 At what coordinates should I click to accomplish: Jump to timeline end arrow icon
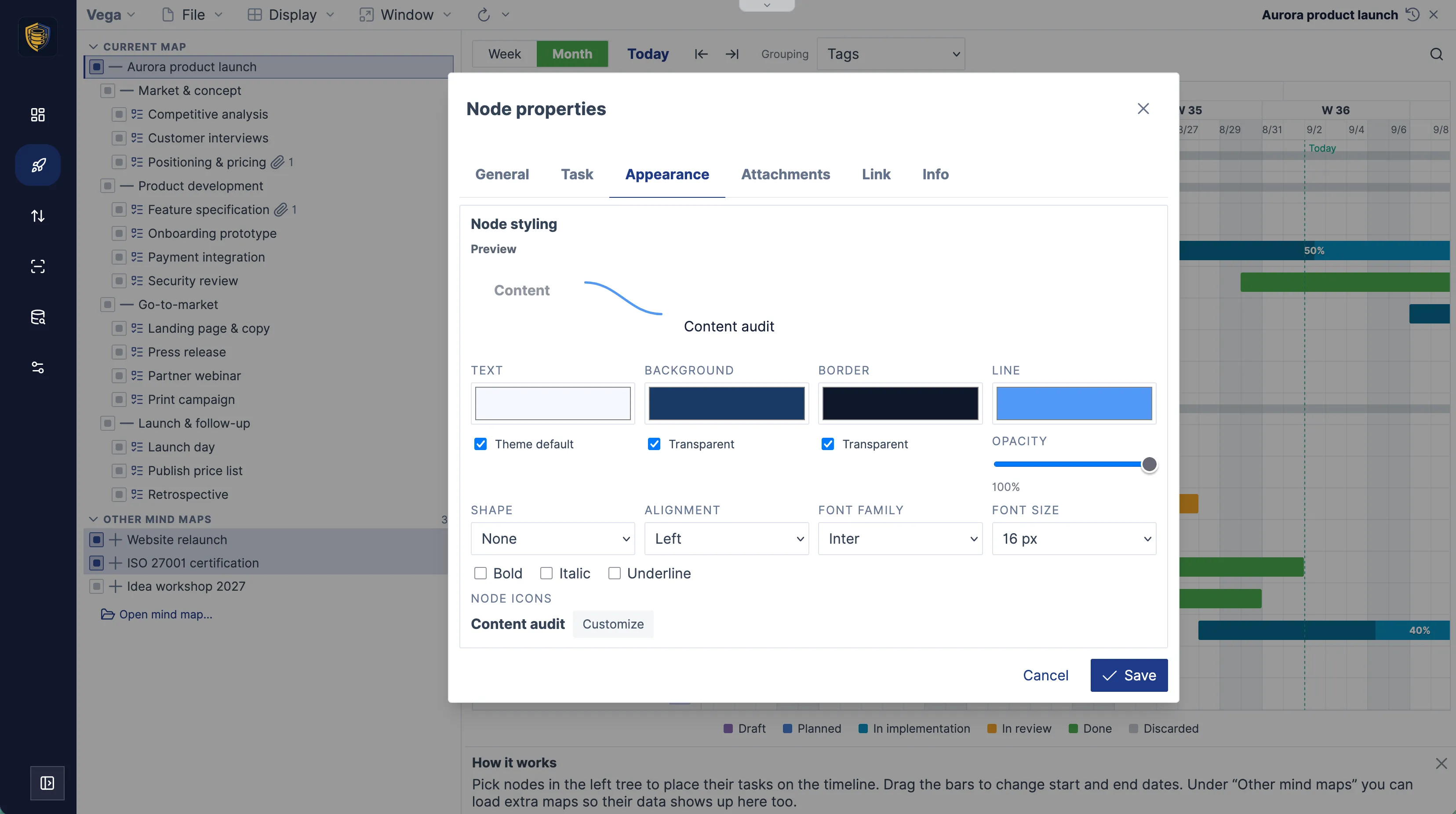732,54
